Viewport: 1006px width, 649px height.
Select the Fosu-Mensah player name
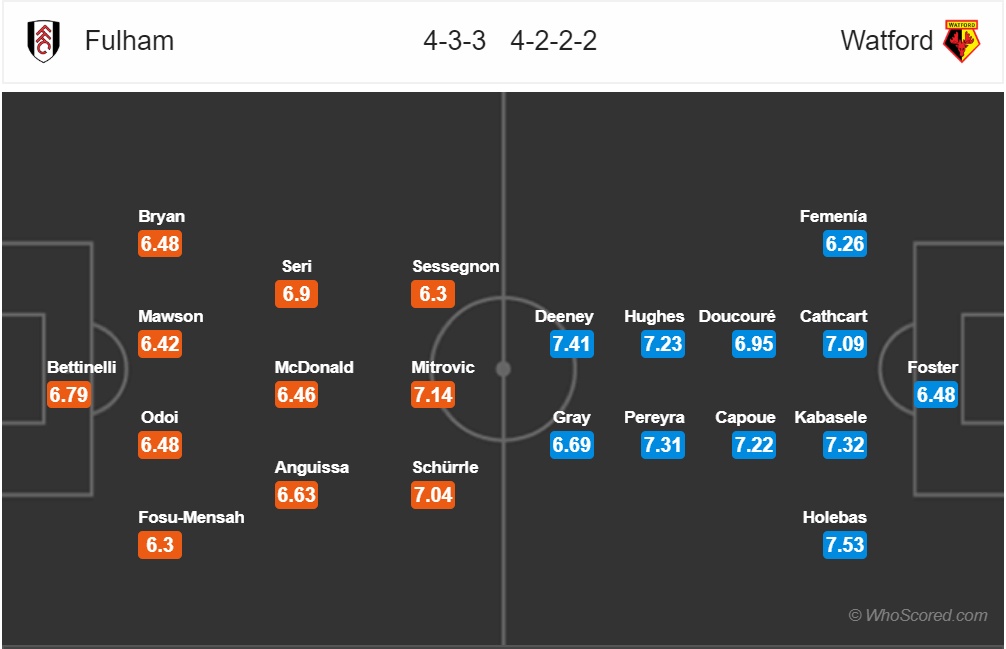pos(191,517)
